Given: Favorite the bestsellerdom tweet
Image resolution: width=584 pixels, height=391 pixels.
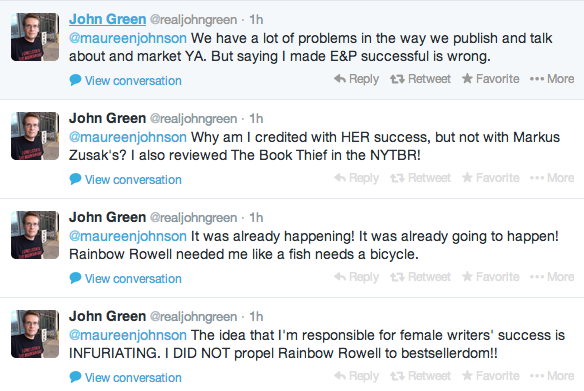Looking at the screenshot, I should (491, 376).
